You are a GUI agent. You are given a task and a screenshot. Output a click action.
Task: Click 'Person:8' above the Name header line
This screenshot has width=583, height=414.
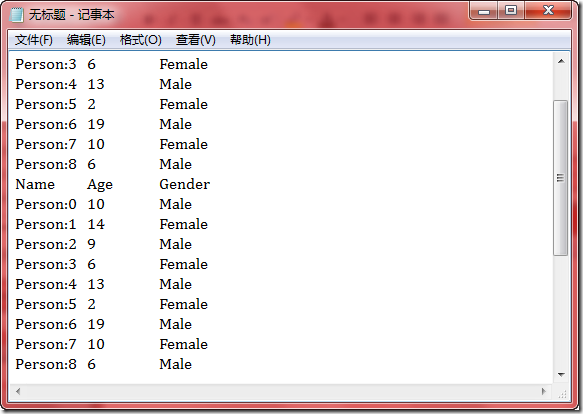coord(46,164)
